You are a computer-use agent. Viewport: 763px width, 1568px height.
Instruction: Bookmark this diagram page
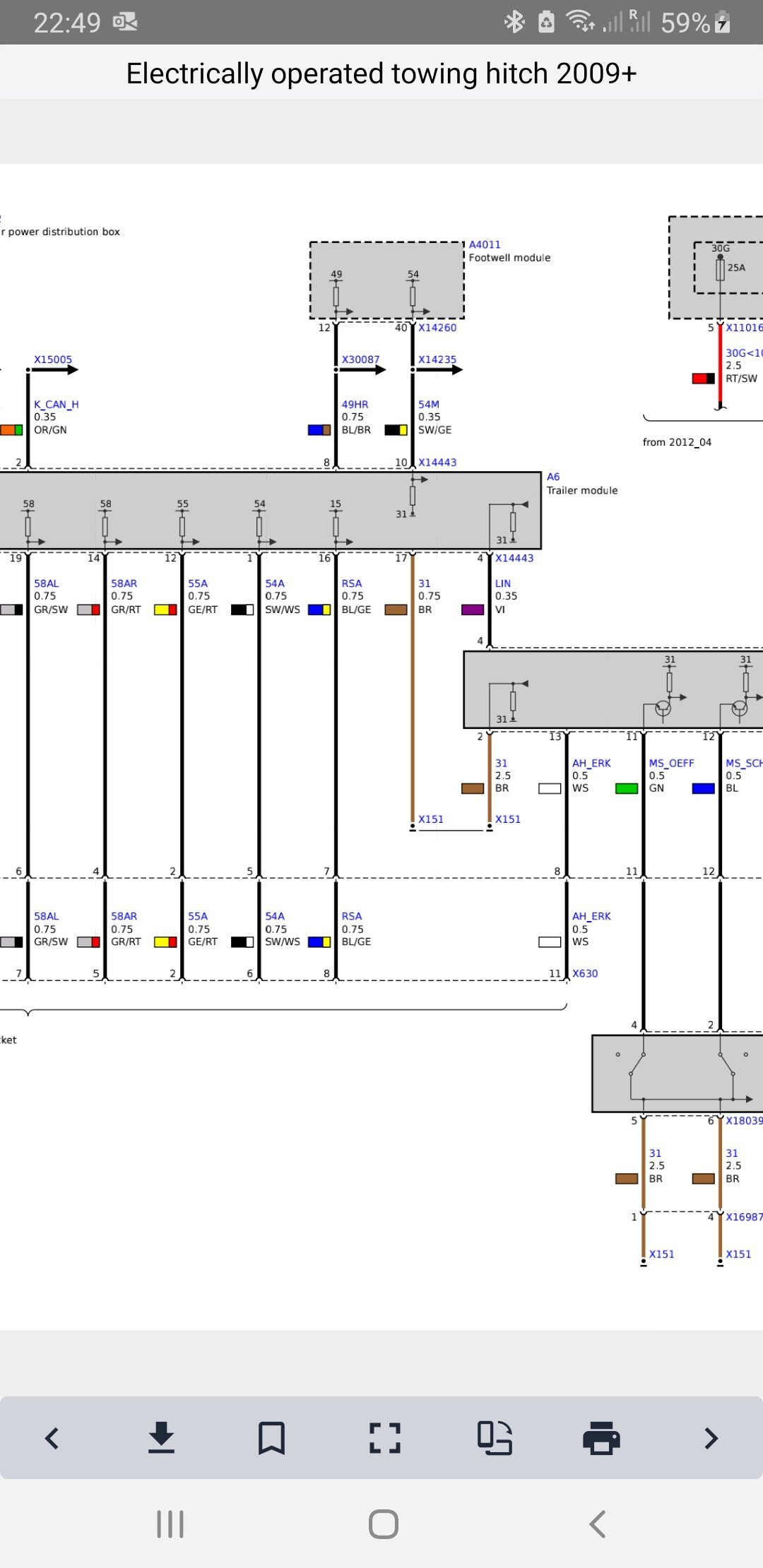[x=272, y=1438]
